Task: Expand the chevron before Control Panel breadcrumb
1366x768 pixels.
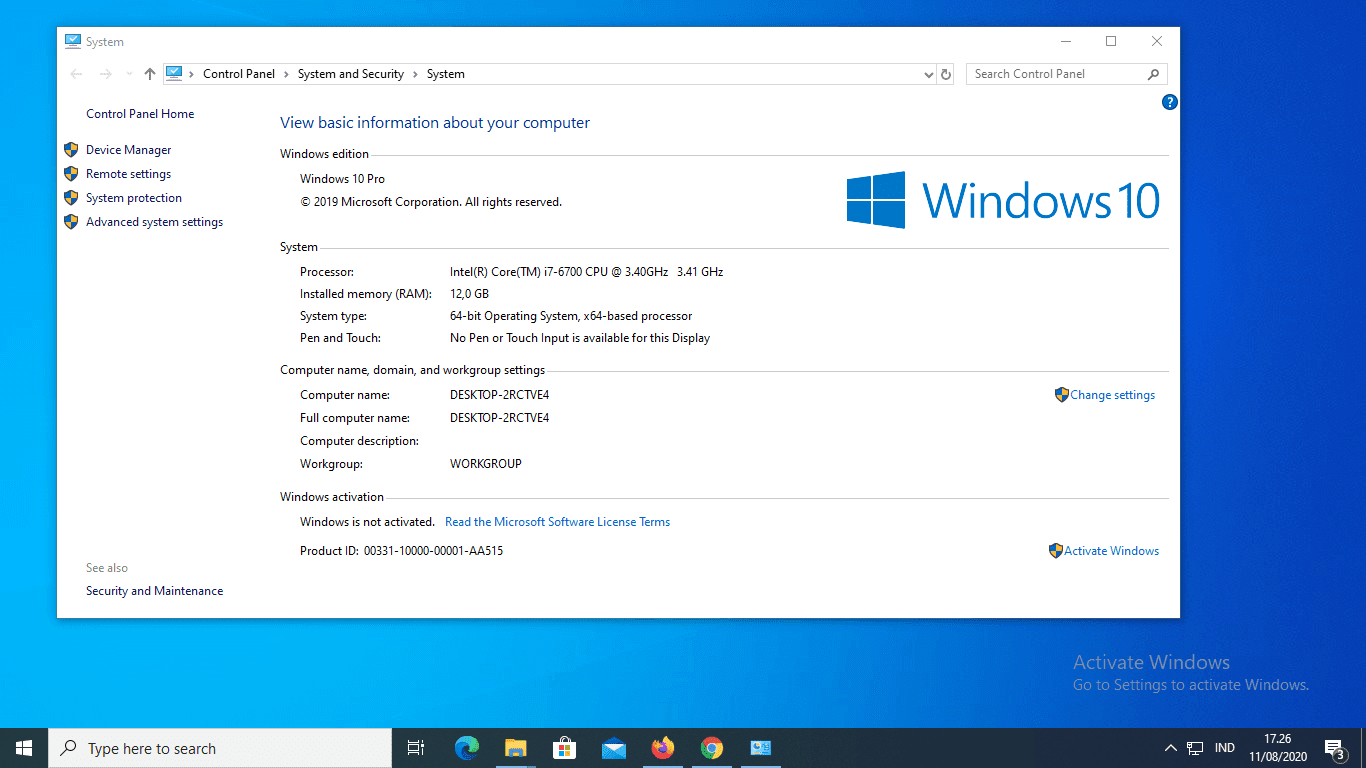Action: point(191,74)
